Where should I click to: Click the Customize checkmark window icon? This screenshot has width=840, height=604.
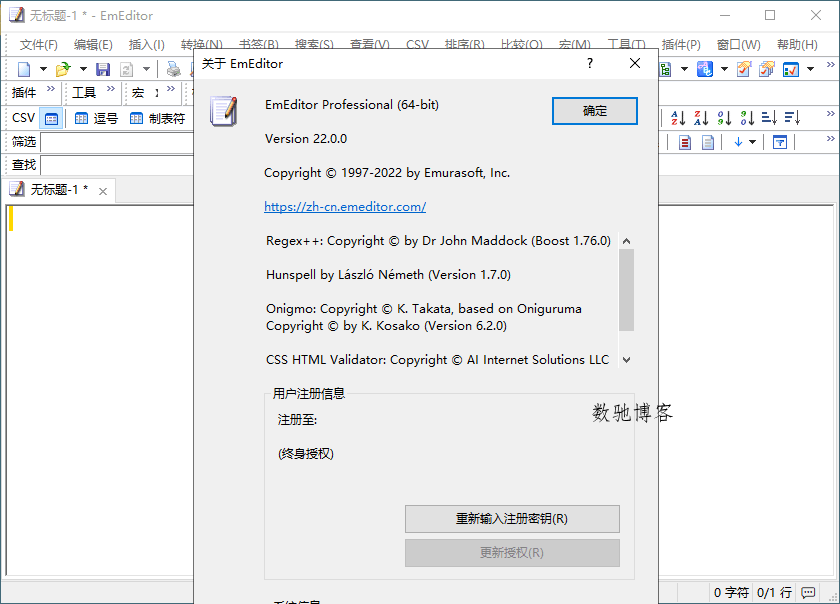point(791,69)
